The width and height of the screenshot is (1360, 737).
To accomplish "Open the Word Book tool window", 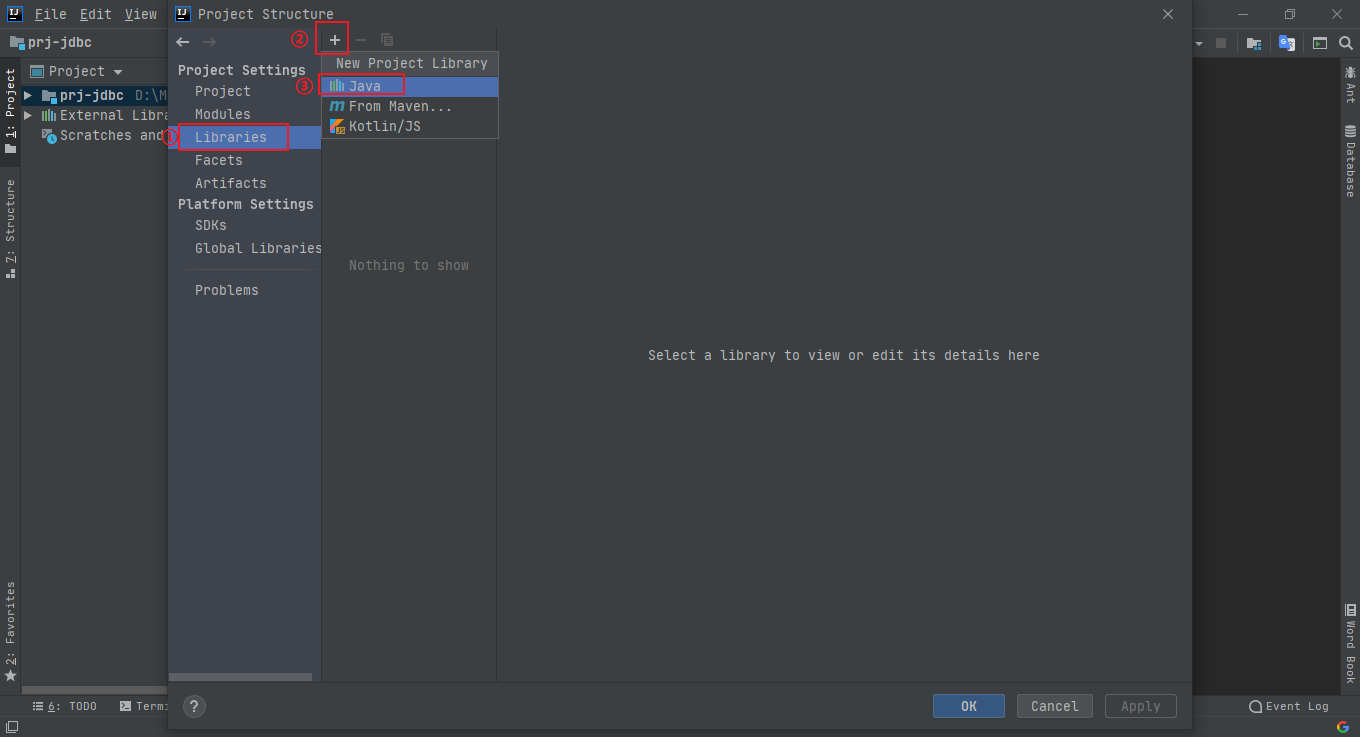I will click(1350, 643).
